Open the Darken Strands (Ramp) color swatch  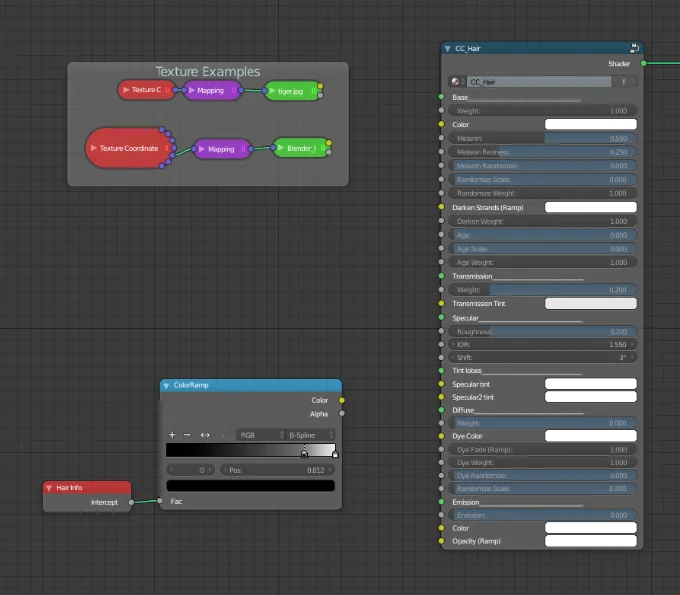pyautogui.click(x=591, y=207)
